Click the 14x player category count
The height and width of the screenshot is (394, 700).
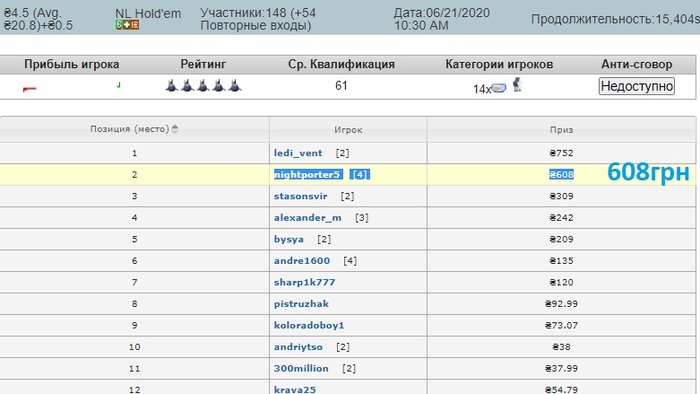[x=482, y=89]
